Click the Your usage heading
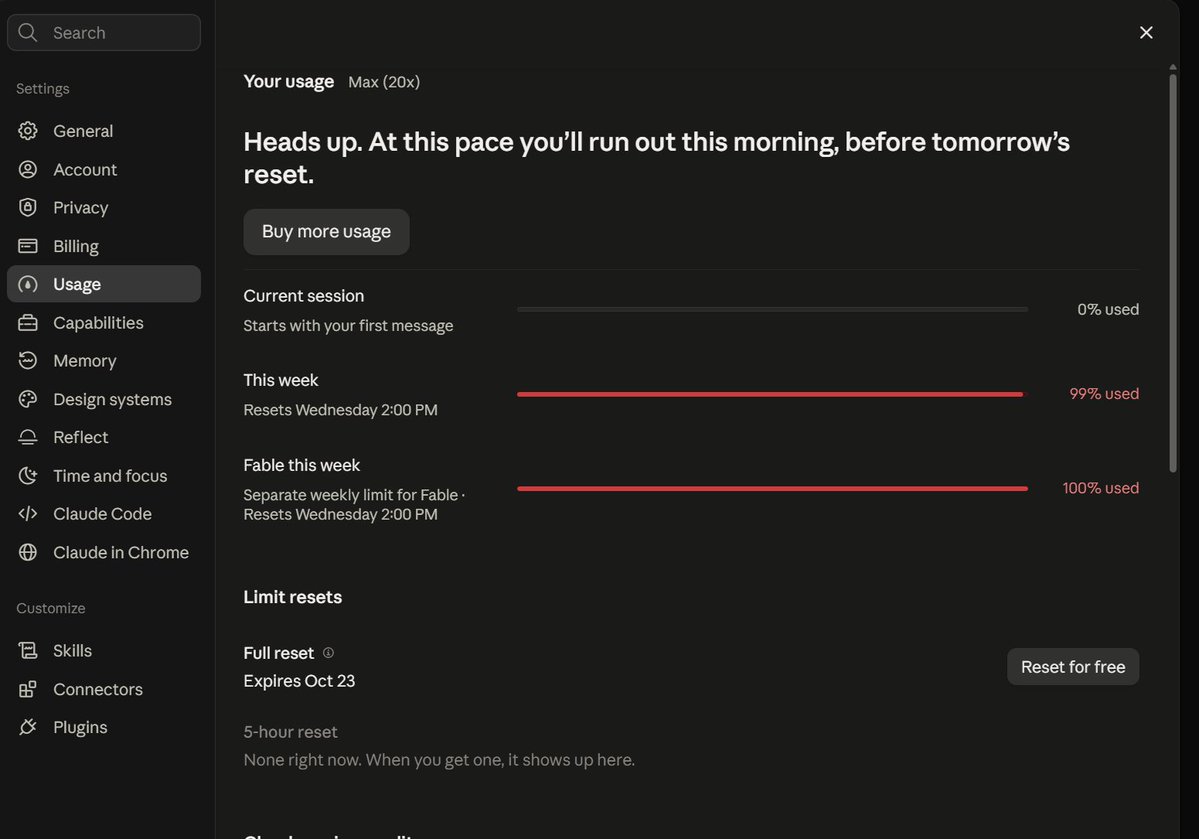The image size is (1199, 839). tap(288, 81)
